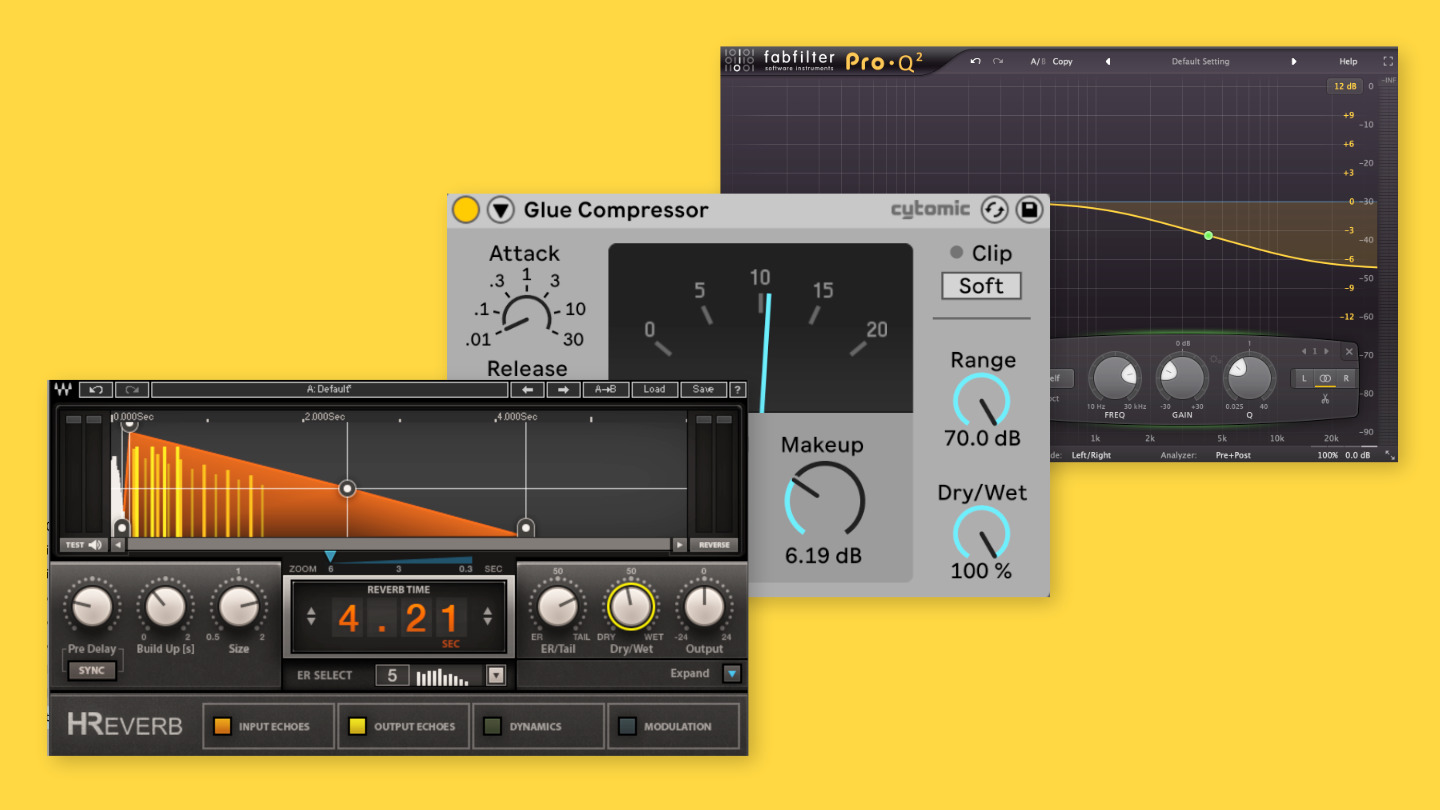This screenshot has width=1440, height=810.
Task: Select R channel in Pro-Q 2
Action: click(x=1346, y=379)
